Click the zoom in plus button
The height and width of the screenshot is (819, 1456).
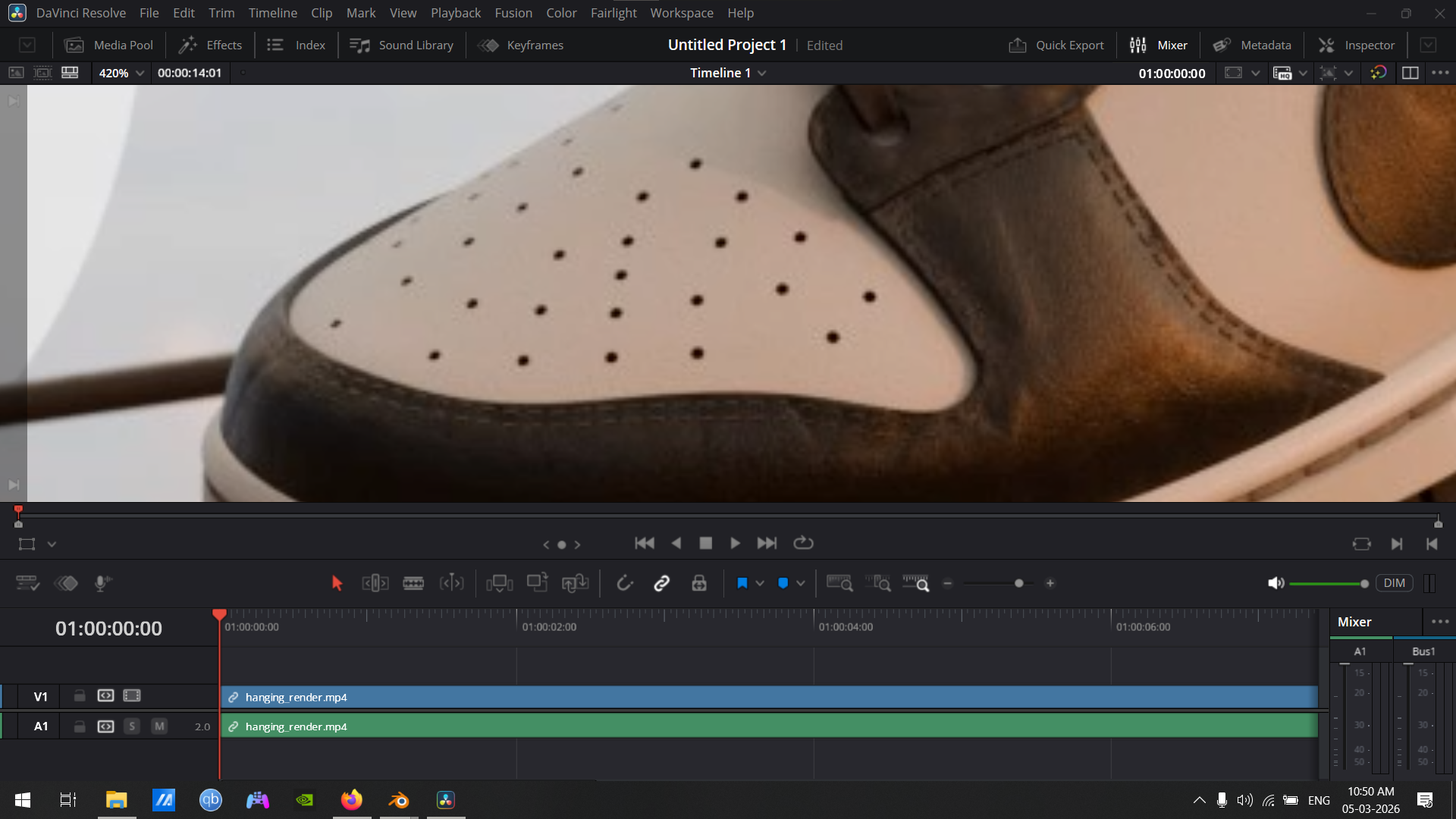pos(1050,583)
